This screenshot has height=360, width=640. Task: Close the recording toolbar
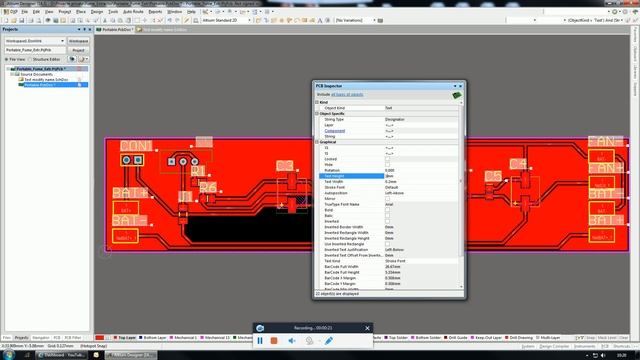point(367,328)
